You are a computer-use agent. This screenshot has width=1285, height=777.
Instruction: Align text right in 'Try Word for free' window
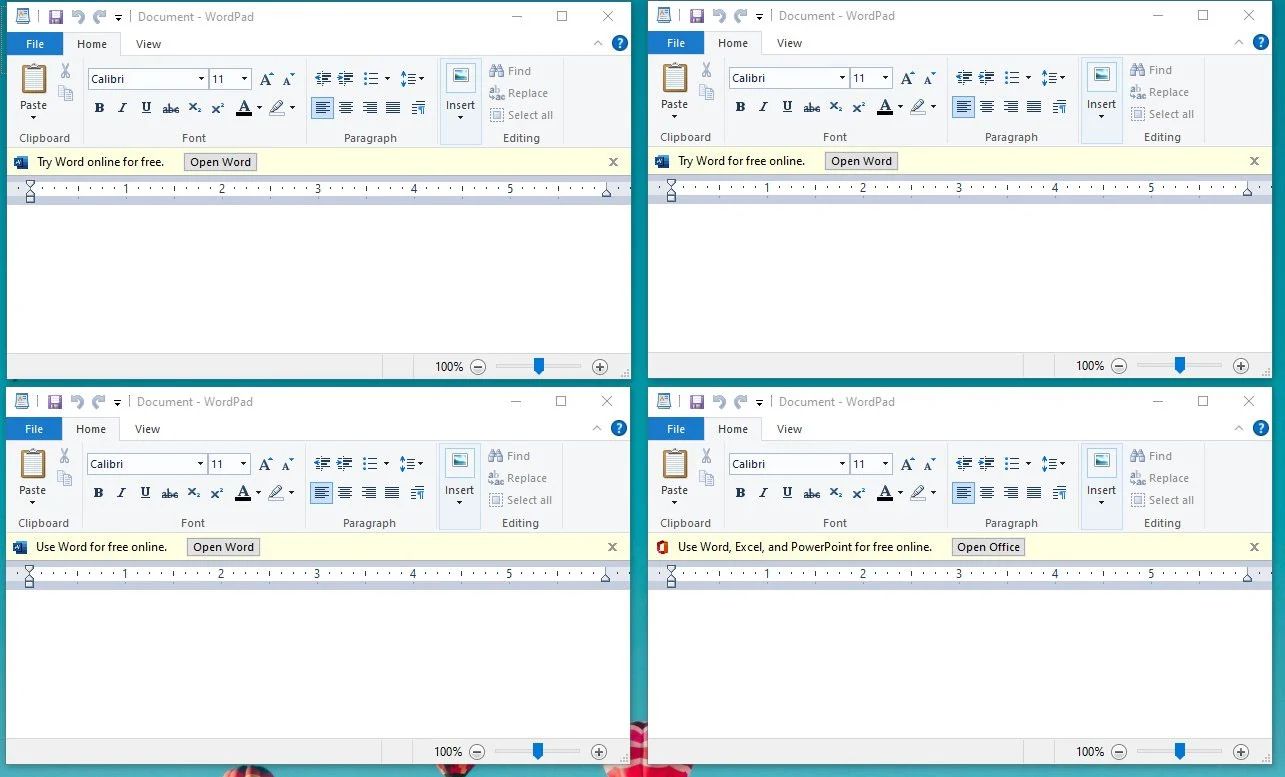(1011, 107)
